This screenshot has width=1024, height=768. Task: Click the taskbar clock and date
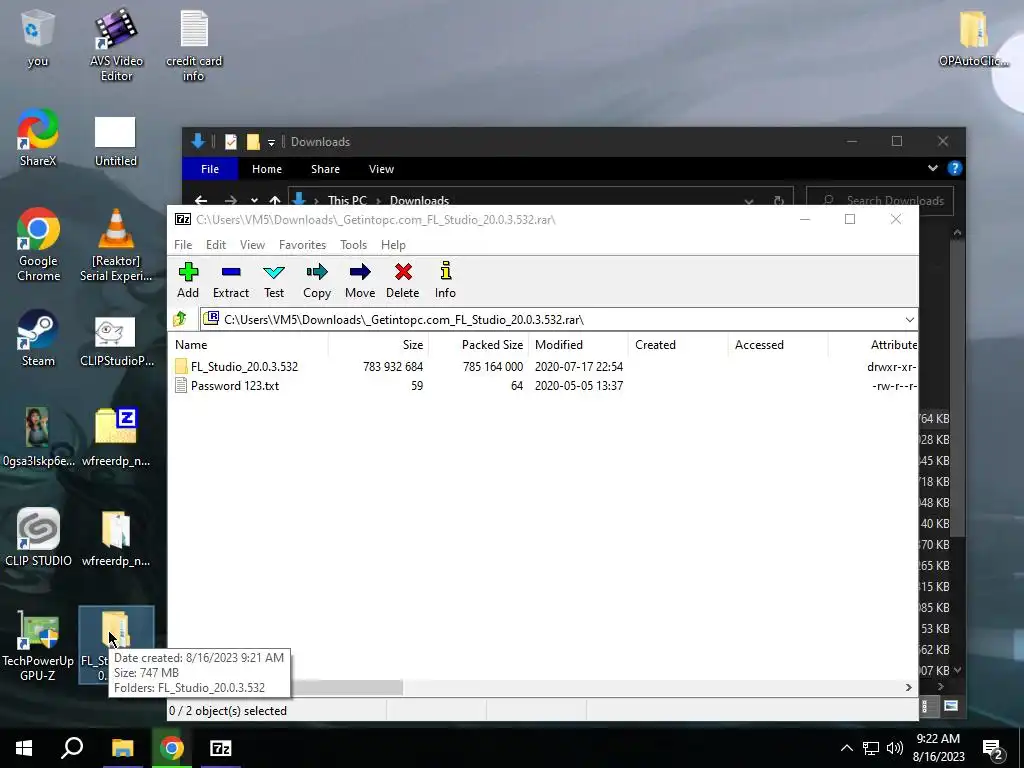938,748
